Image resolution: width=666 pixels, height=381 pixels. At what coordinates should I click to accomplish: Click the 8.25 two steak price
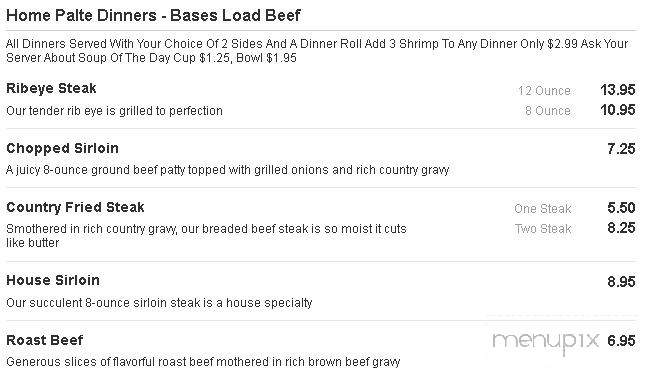621,228
